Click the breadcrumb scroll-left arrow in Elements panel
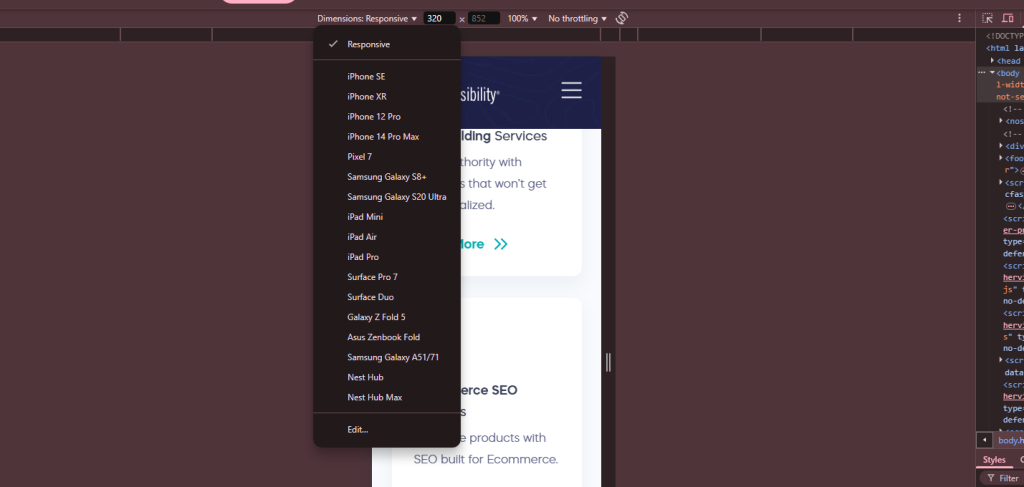Screen dimensions: 1024x487 click(985, 440)
